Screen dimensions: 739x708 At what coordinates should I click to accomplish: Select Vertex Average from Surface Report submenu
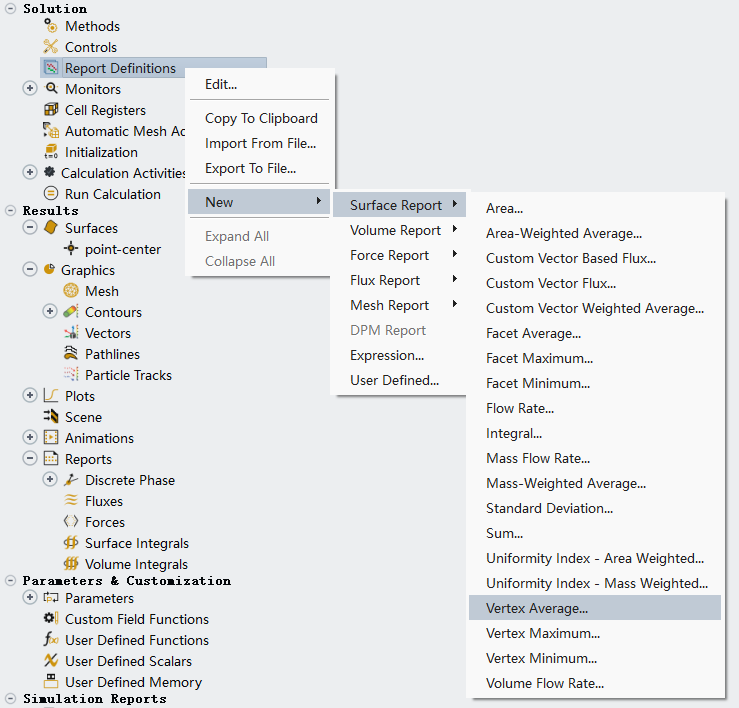(537, 608)
